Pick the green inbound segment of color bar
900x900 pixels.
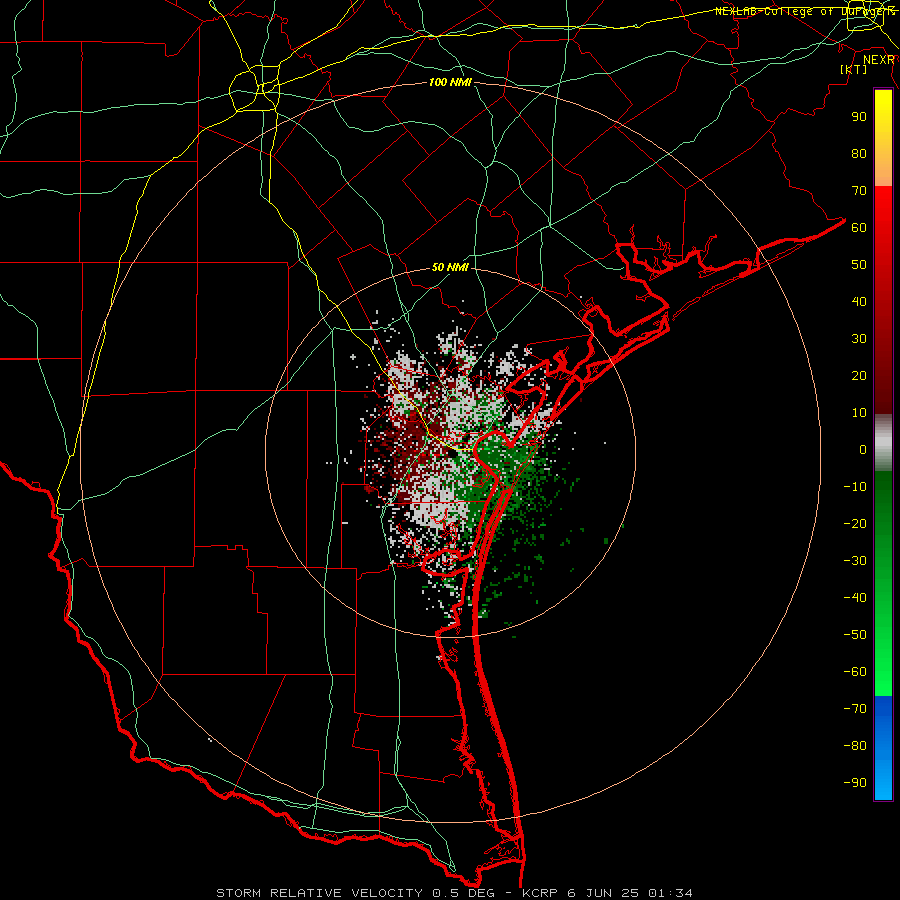(883, 584)
